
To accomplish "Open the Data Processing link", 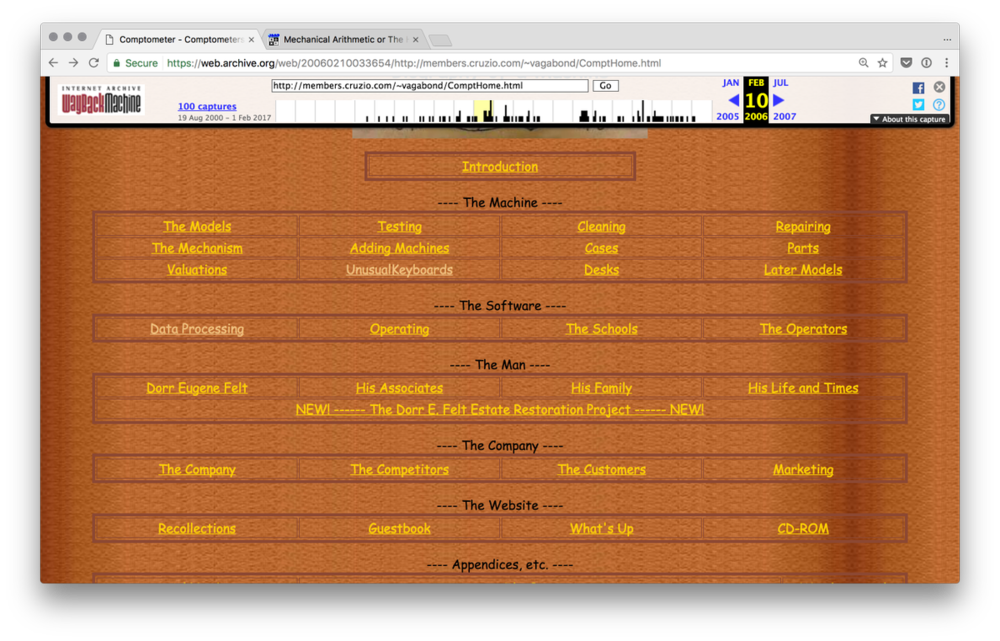I will click(197, 329).
